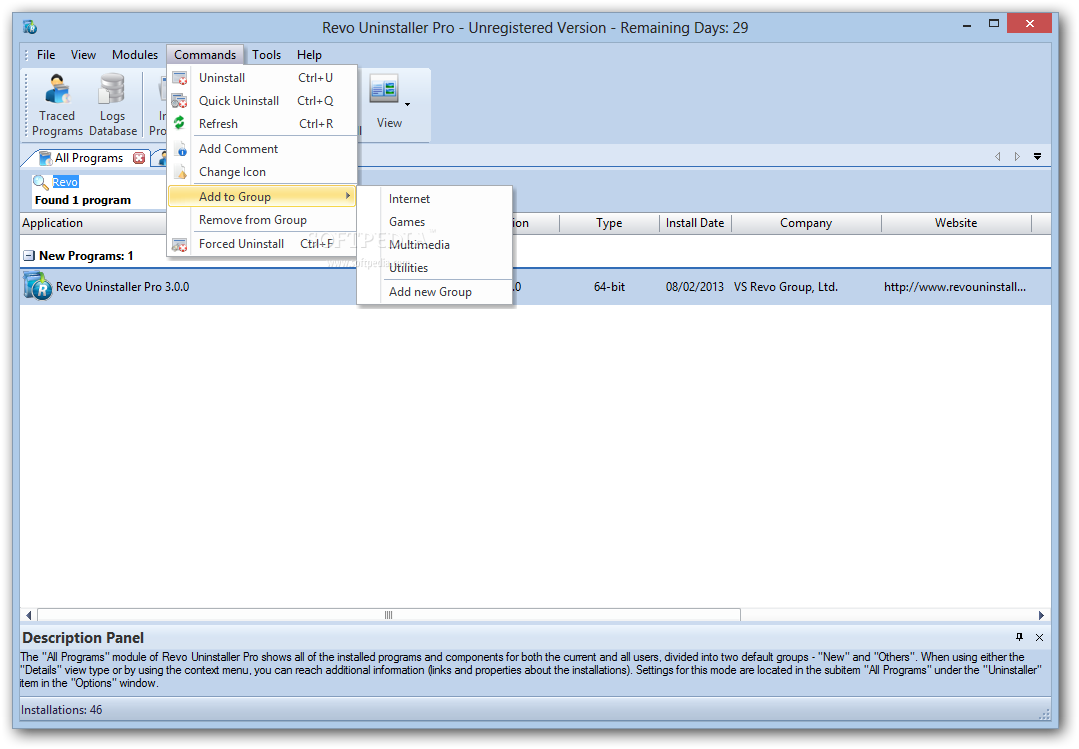
Task: Sort by Install Date column header
Action: [695, 223]
